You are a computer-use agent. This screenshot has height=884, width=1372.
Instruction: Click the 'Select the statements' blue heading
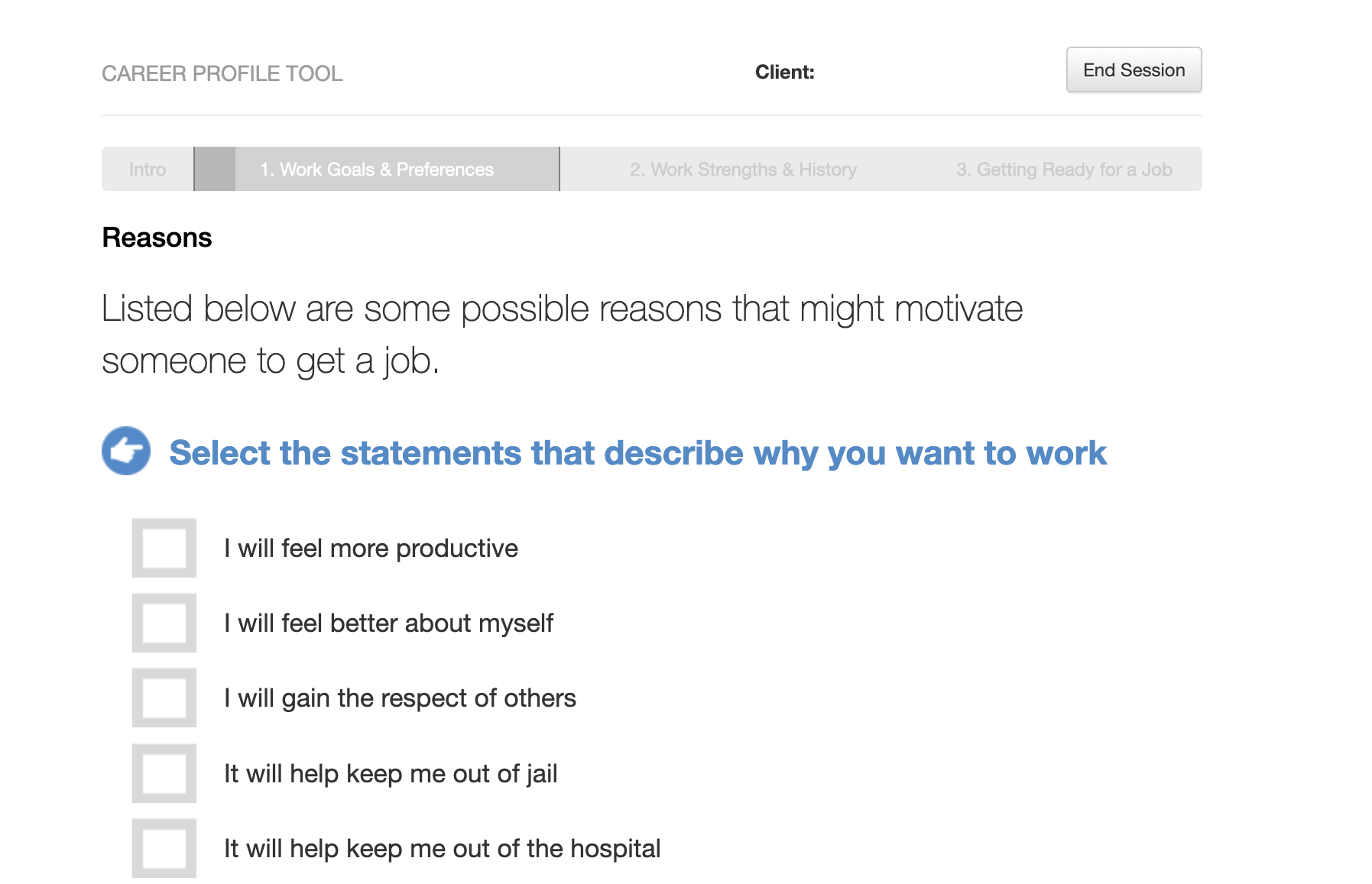(637, 453)
